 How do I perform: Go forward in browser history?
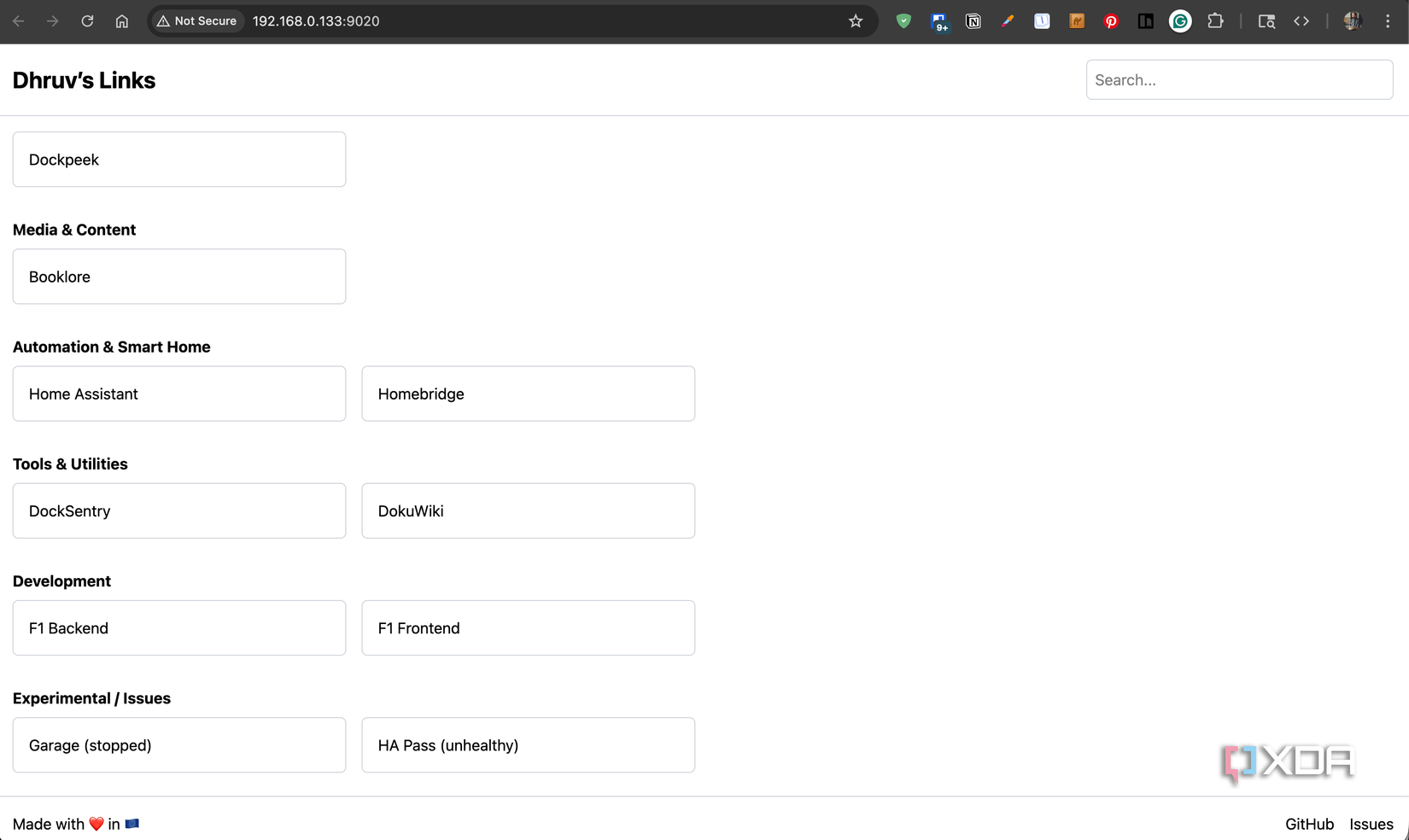point(53,21)
